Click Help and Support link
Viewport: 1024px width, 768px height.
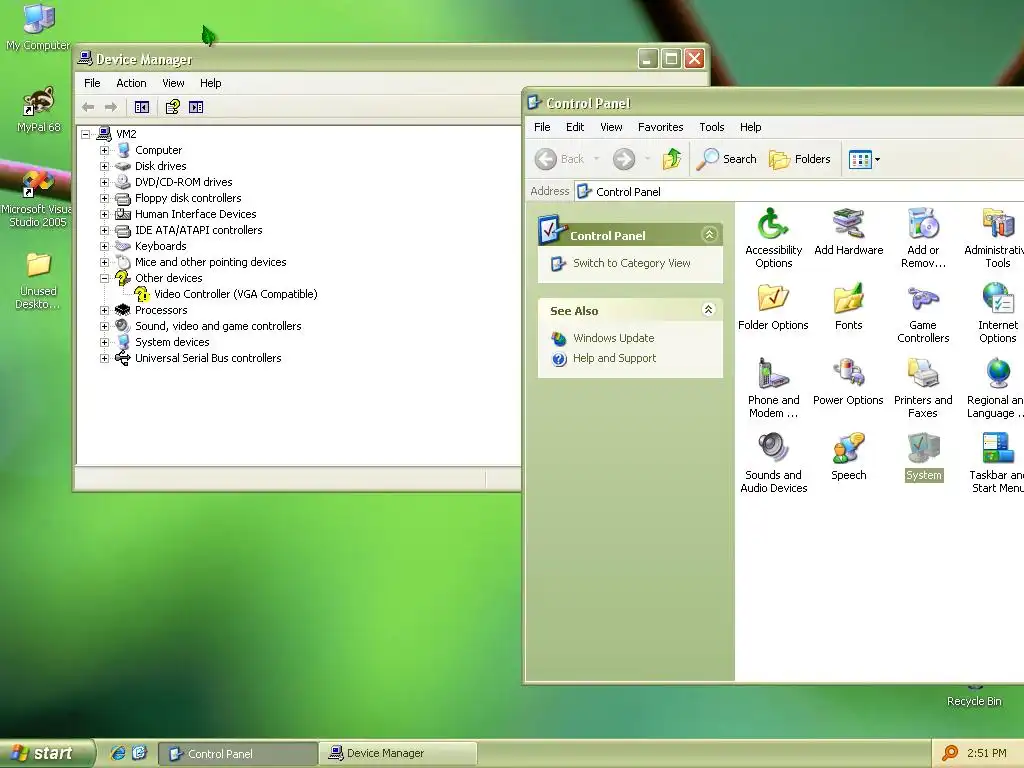coord(614,359)
